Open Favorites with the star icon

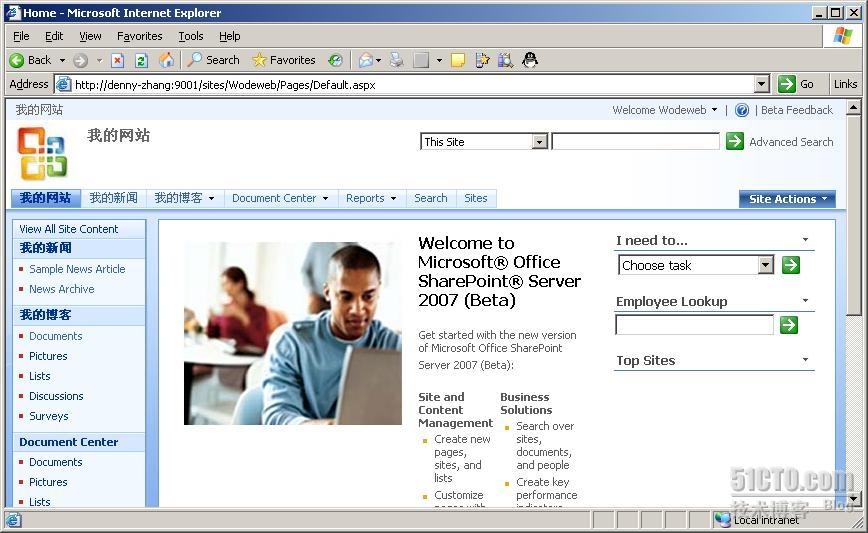pyautogui.click(x=283, y=60)
